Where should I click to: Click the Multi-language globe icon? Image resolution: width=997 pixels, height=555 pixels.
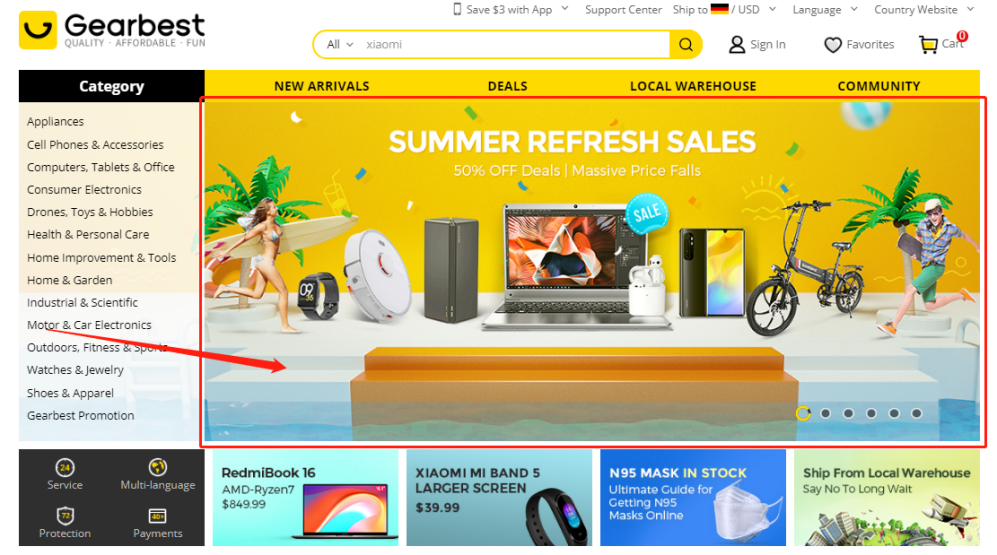(158, 467)
